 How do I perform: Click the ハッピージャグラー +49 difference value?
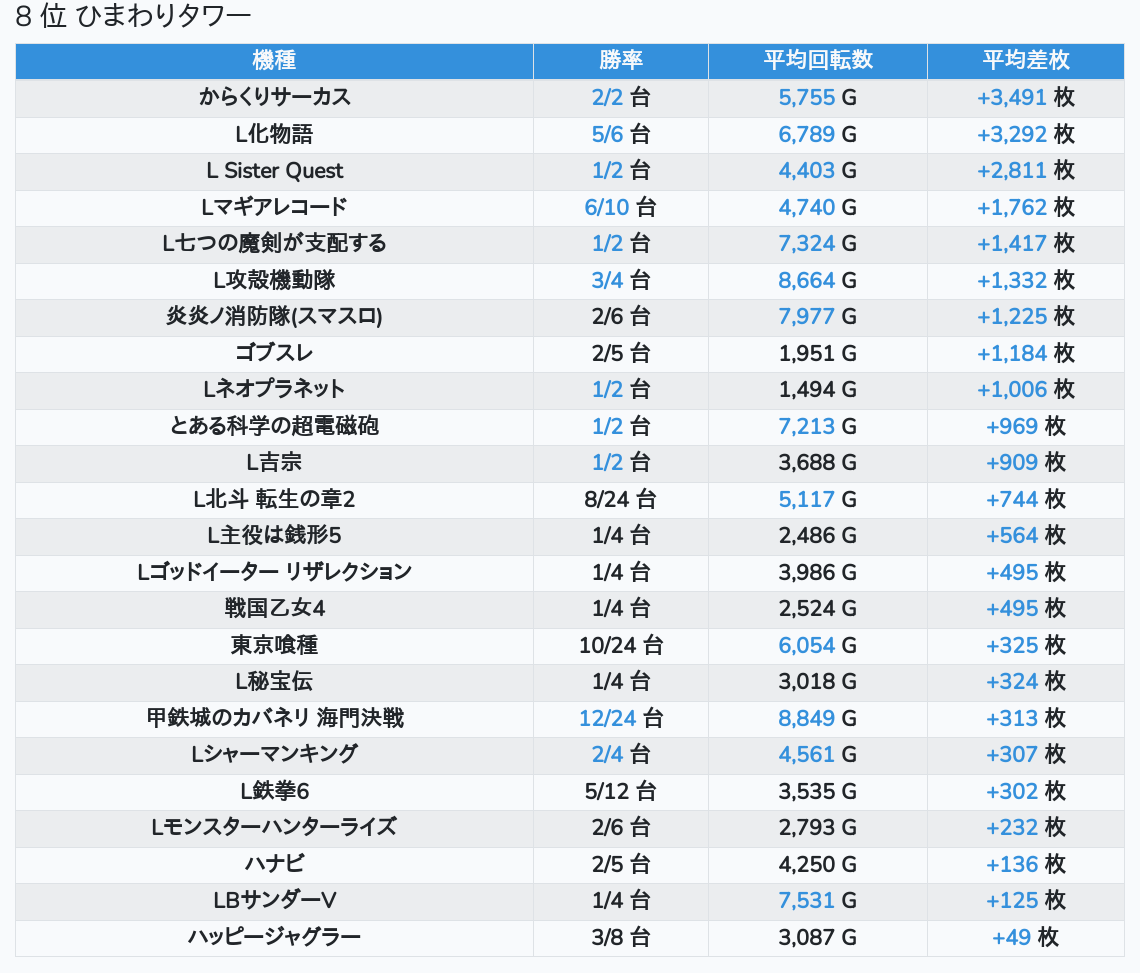tap(1011, 937)
